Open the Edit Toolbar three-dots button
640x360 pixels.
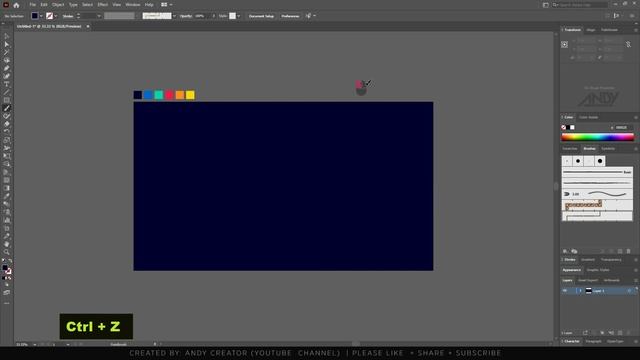7,303
